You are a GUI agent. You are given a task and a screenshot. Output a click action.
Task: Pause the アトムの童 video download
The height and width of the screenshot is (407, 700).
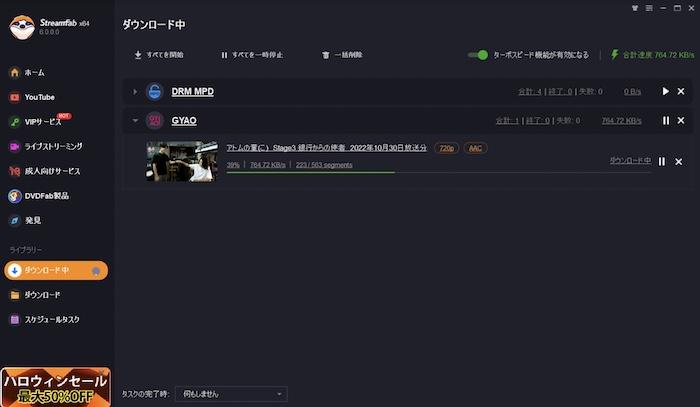tap(662, 162)
